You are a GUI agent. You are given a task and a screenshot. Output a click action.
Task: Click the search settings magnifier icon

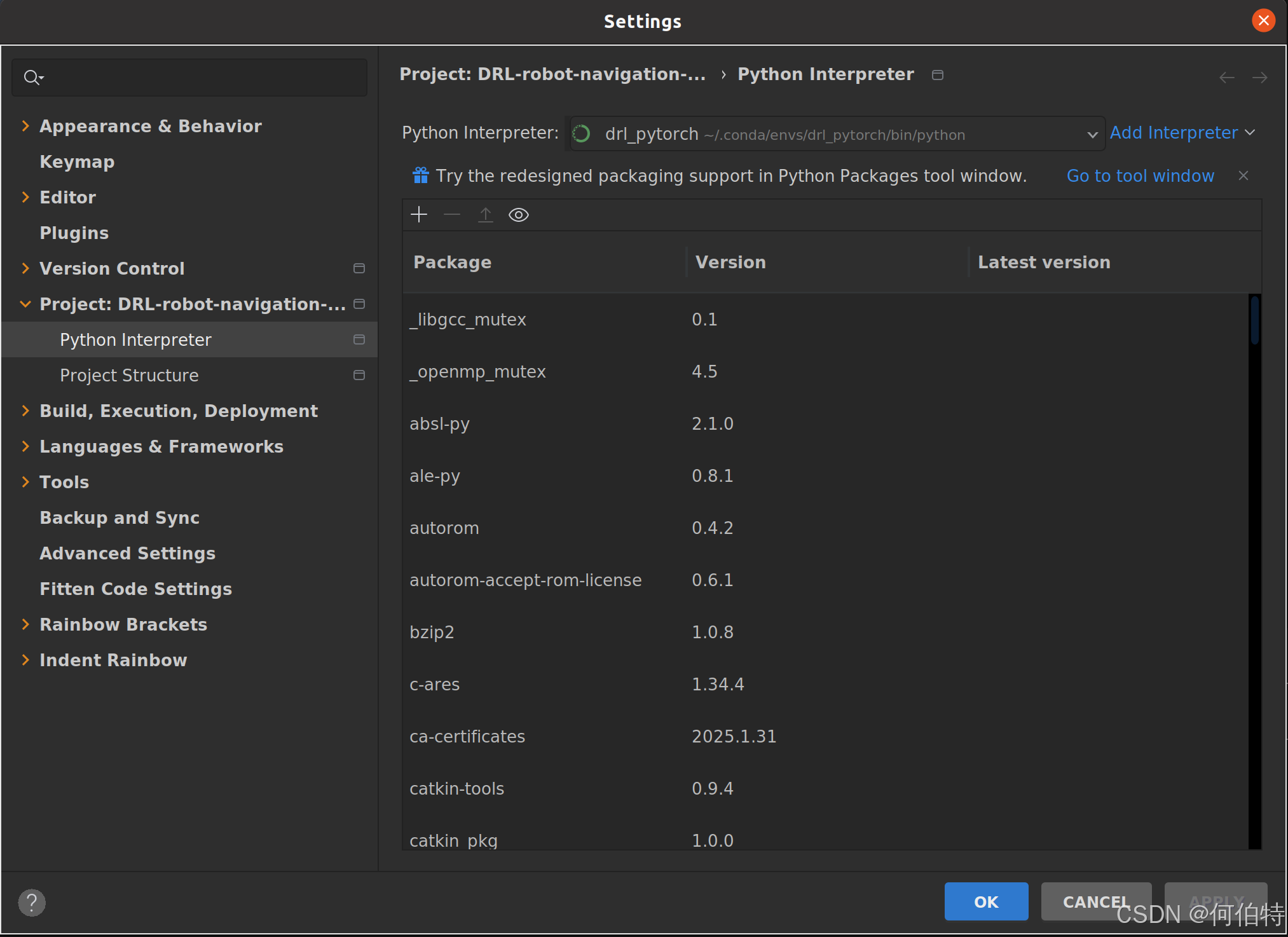32,78
